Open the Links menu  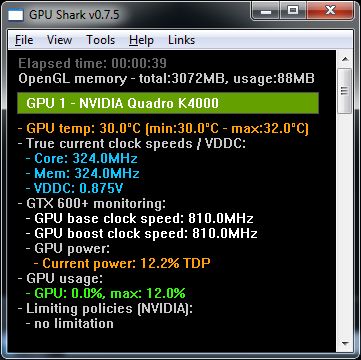pos(181,40)
